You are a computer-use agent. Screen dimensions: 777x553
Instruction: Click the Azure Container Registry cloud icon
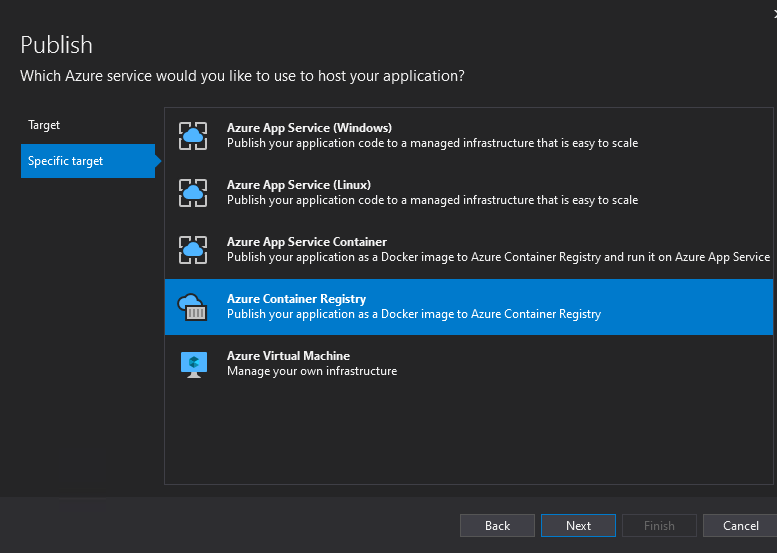[192, 307]
